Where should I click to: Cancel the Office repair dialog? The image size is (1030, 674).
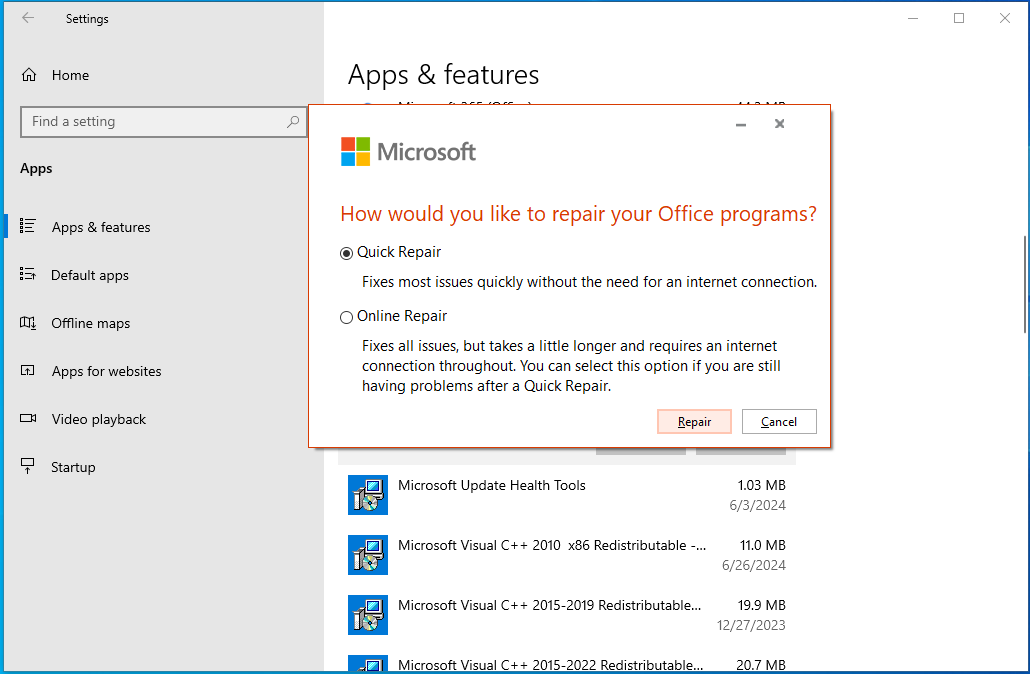point(779,422)
